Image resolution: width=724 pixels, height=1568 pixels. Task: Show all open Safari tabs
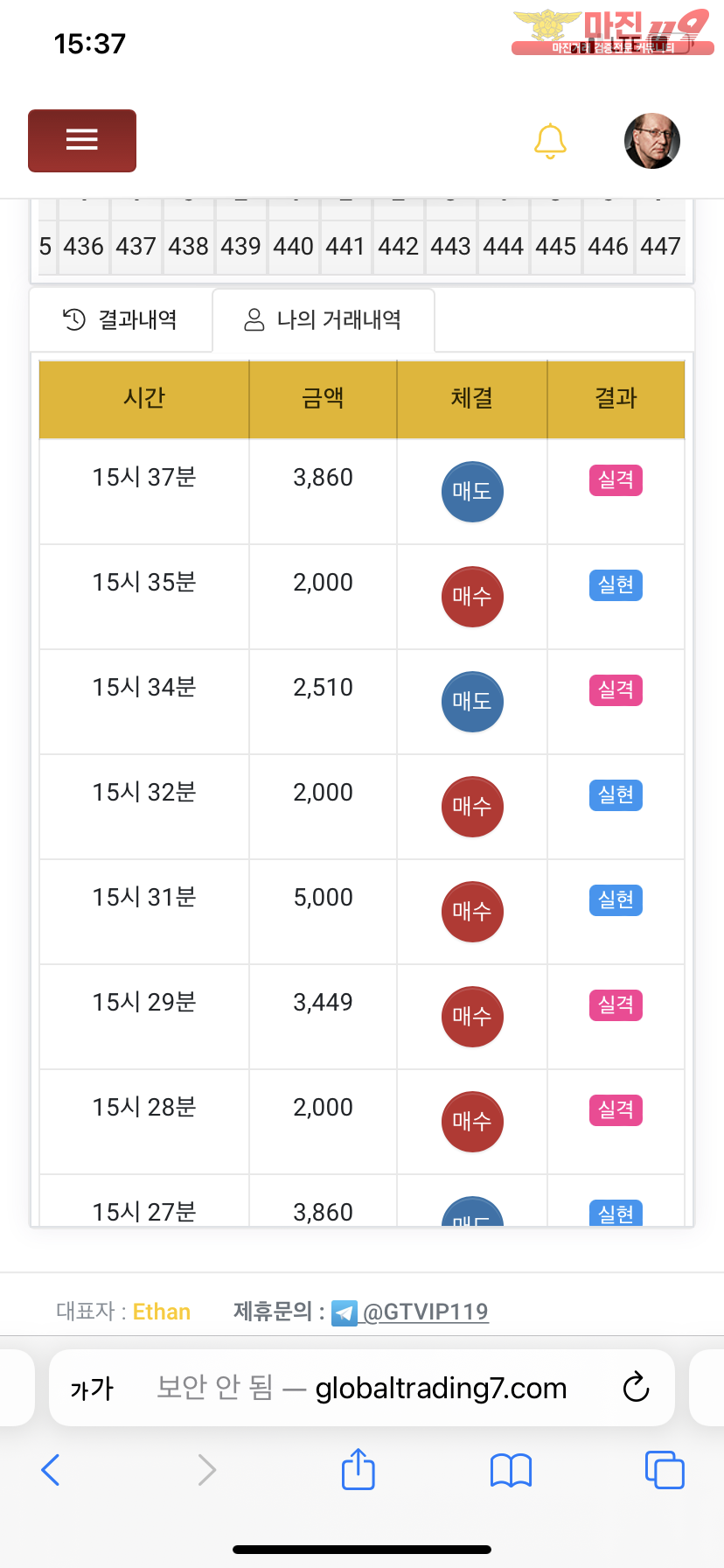(665, 1470)
